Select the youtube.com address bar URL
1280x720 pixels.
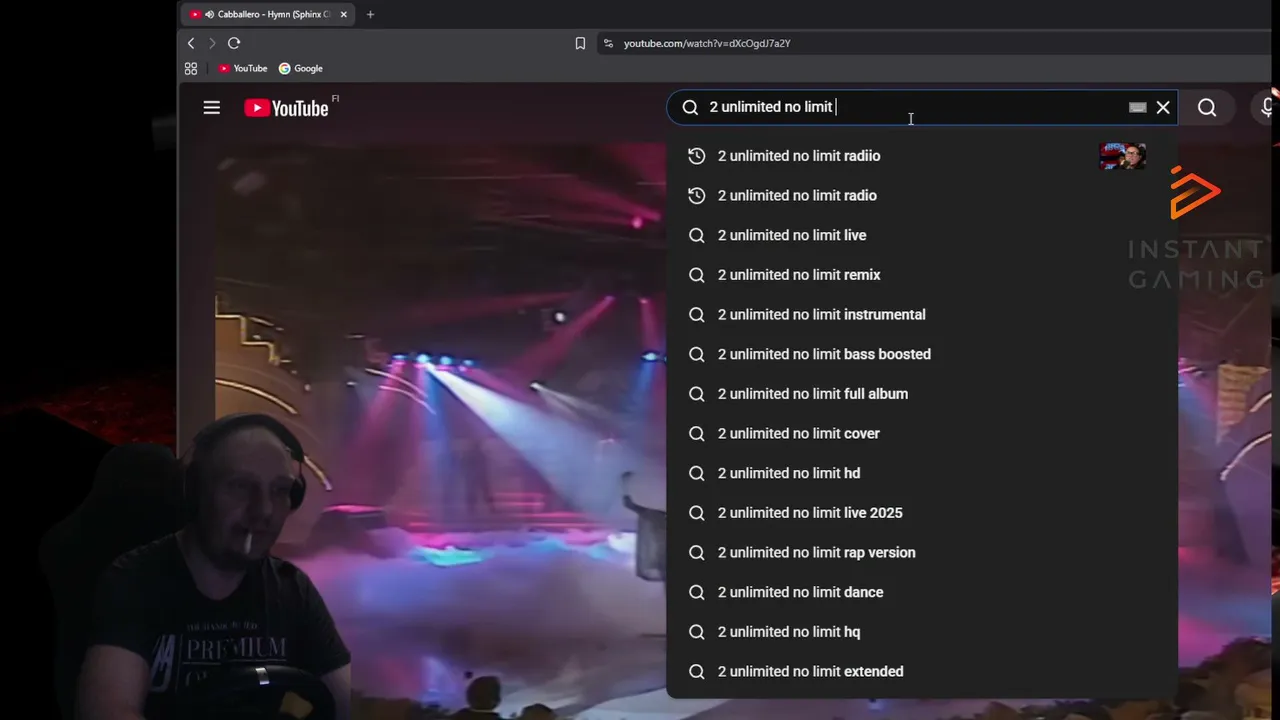[707, 43]
